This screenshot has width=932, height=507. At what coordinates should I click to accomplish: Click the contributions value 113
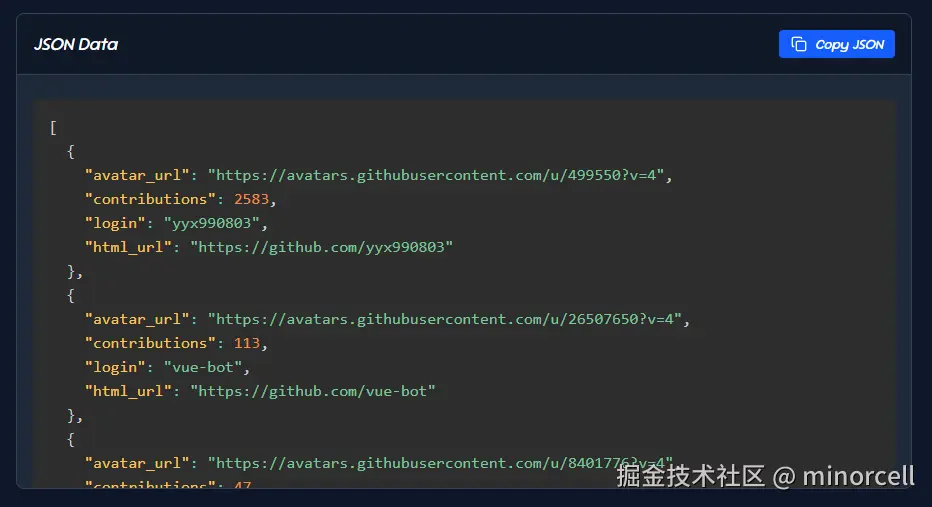247,344
